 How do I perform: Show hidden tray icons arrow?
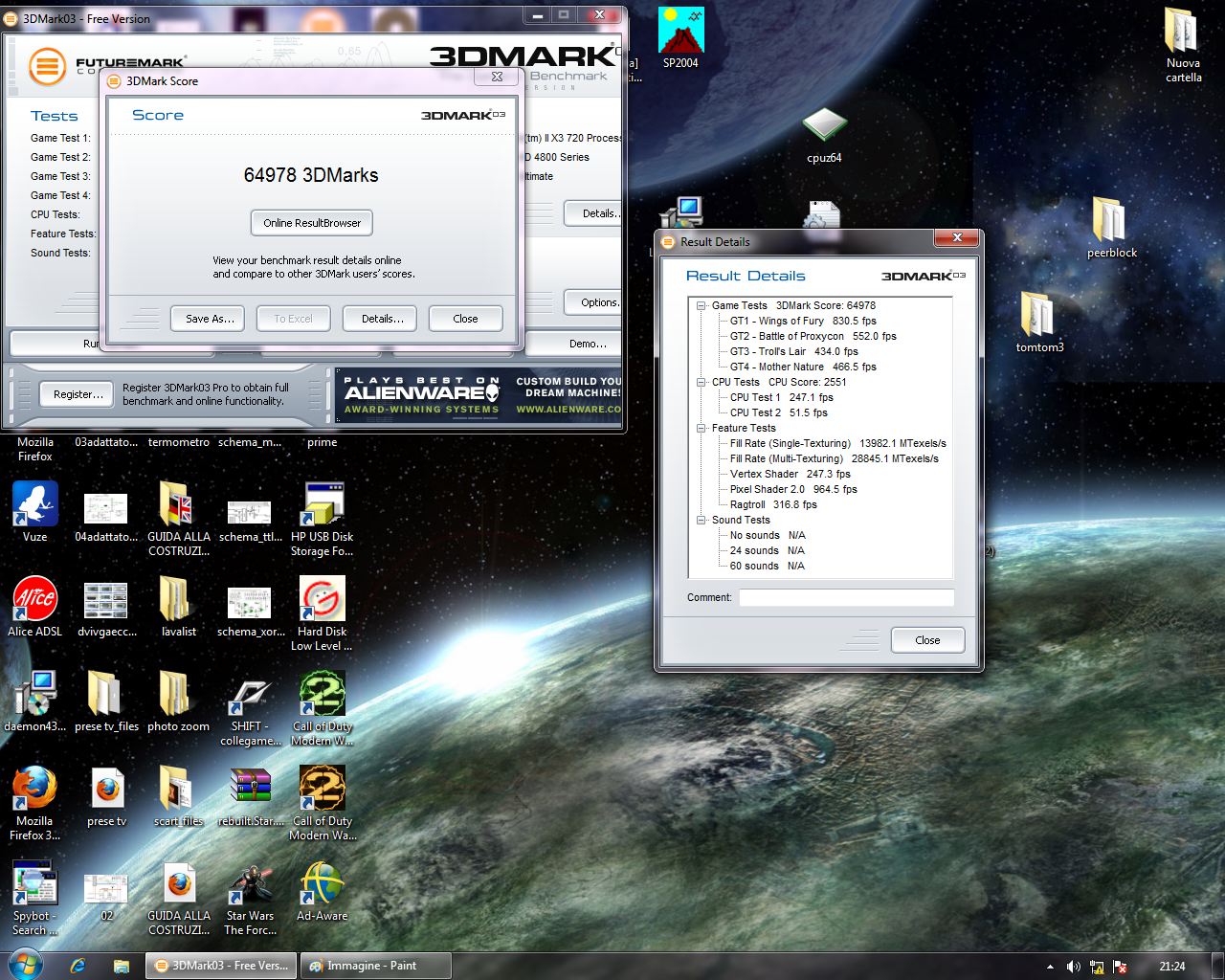pos(1050,967)
